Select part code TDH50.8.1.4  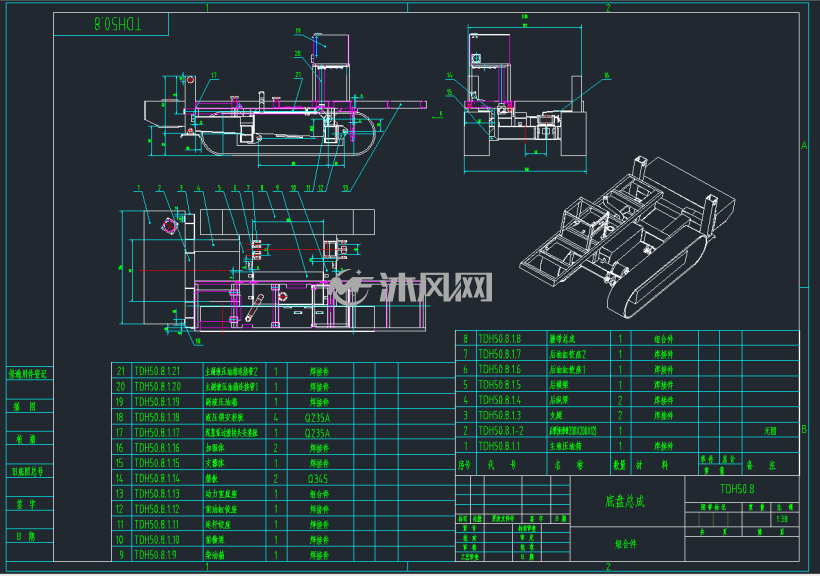click(499, 400)
